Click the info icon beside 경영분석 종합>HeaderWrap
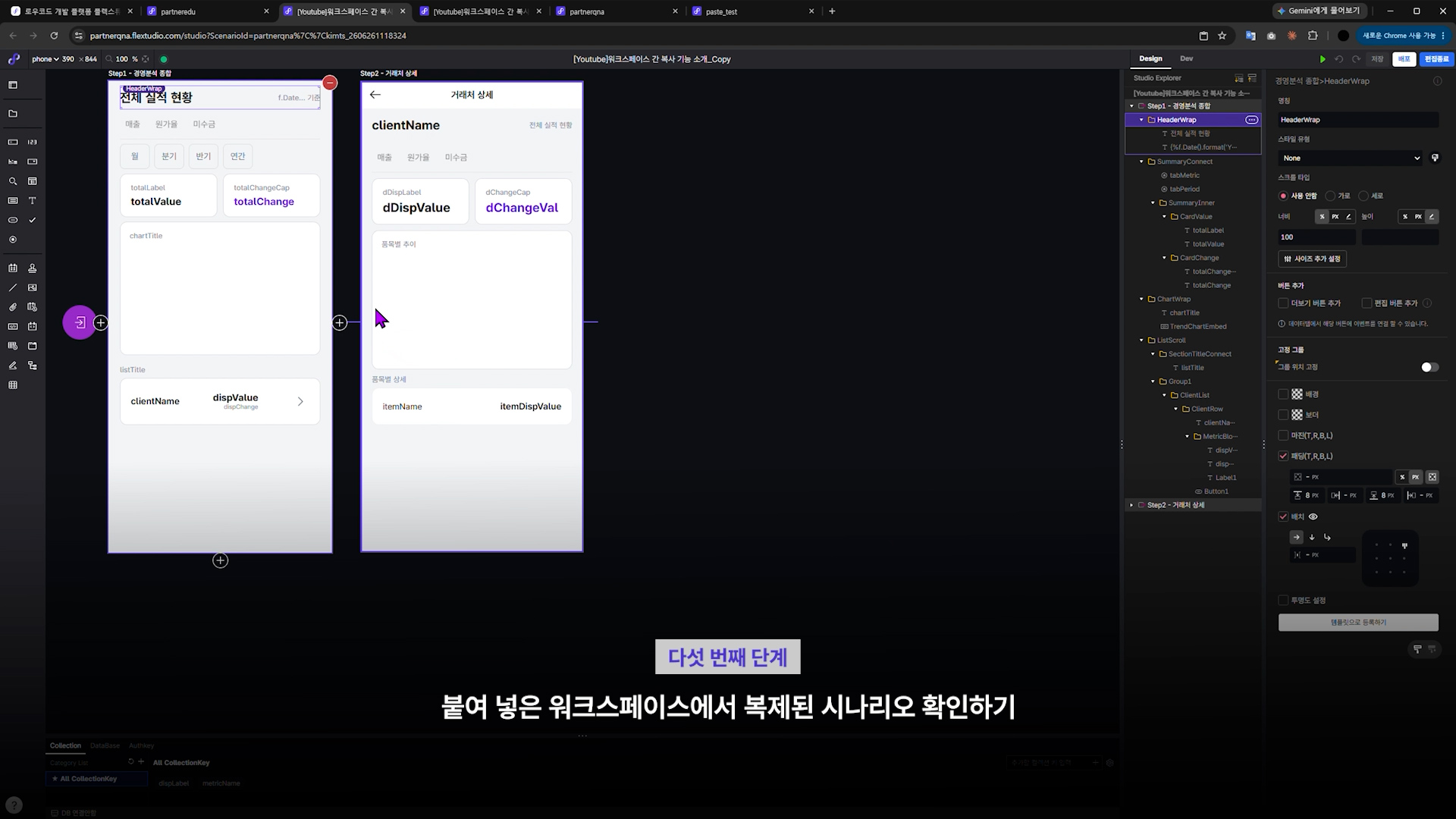This screenshot has width=1456, height=819. 1437,81
